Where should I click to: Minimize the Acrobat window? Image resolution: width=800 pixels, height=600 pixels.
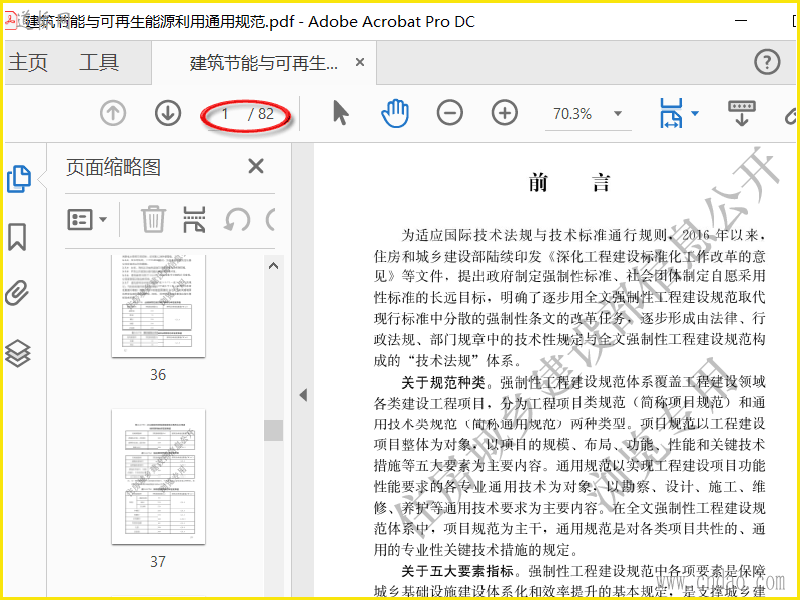(x=741, y=20)
